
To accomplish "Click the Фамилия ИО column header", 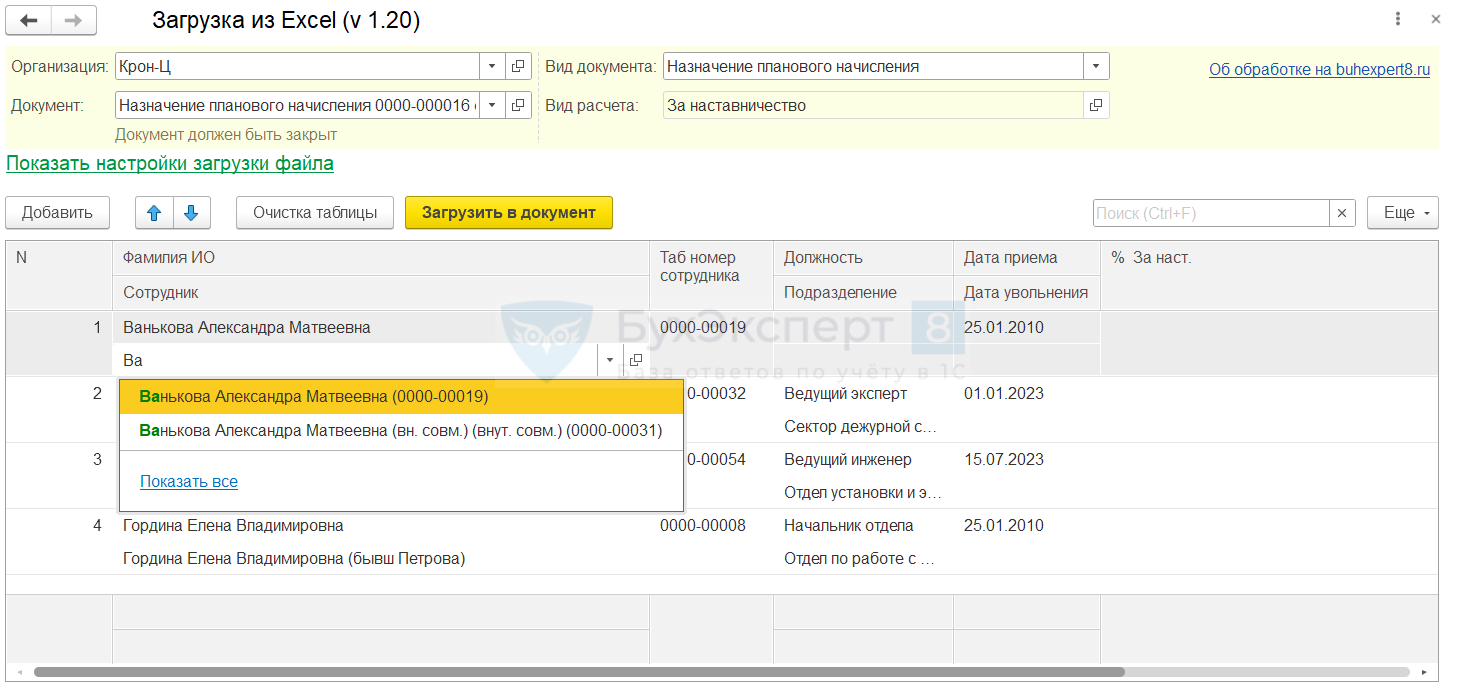I will pyautogui.click(x=381, y=258).
